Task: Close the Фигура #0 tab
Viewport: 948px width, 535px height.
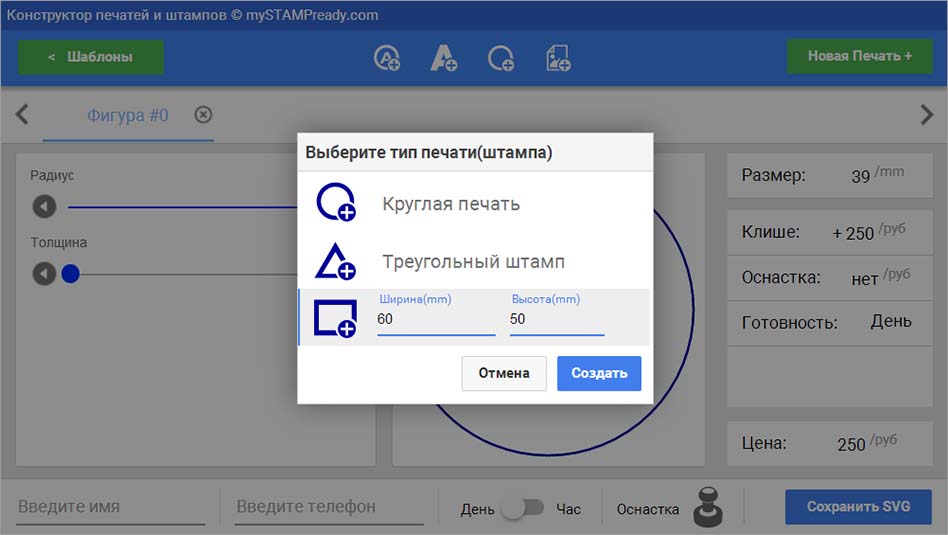Action: point(203,114)
